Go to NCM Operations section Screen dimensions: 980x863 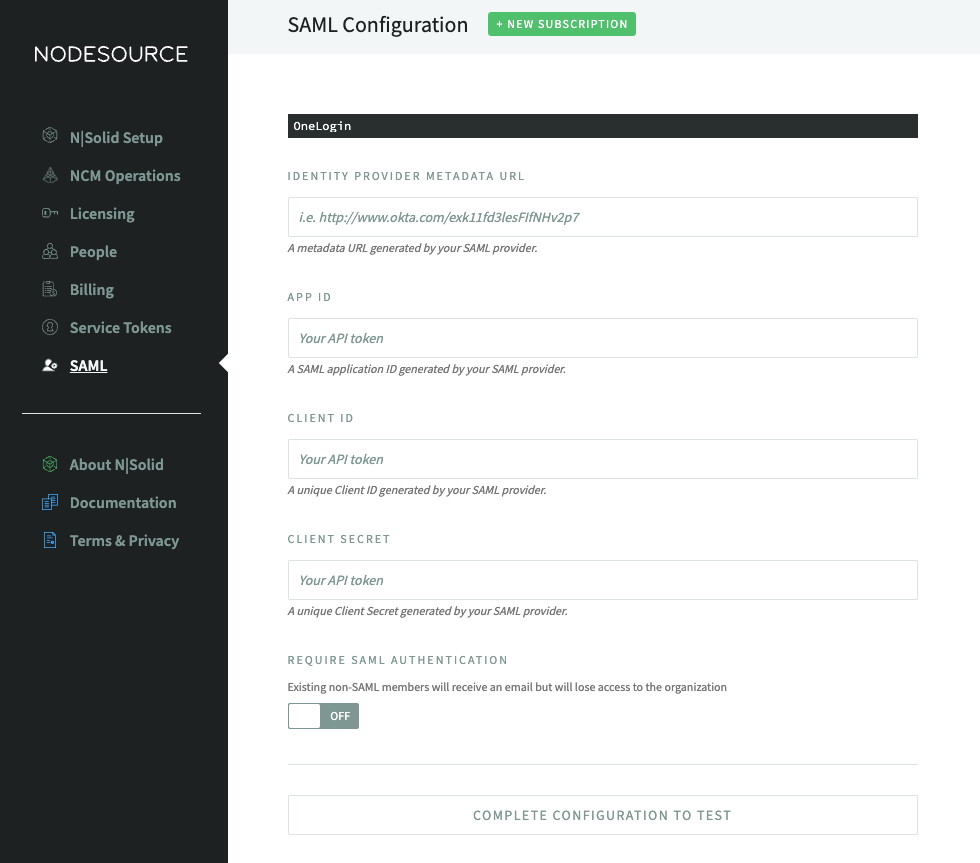(x=125, y=176)
